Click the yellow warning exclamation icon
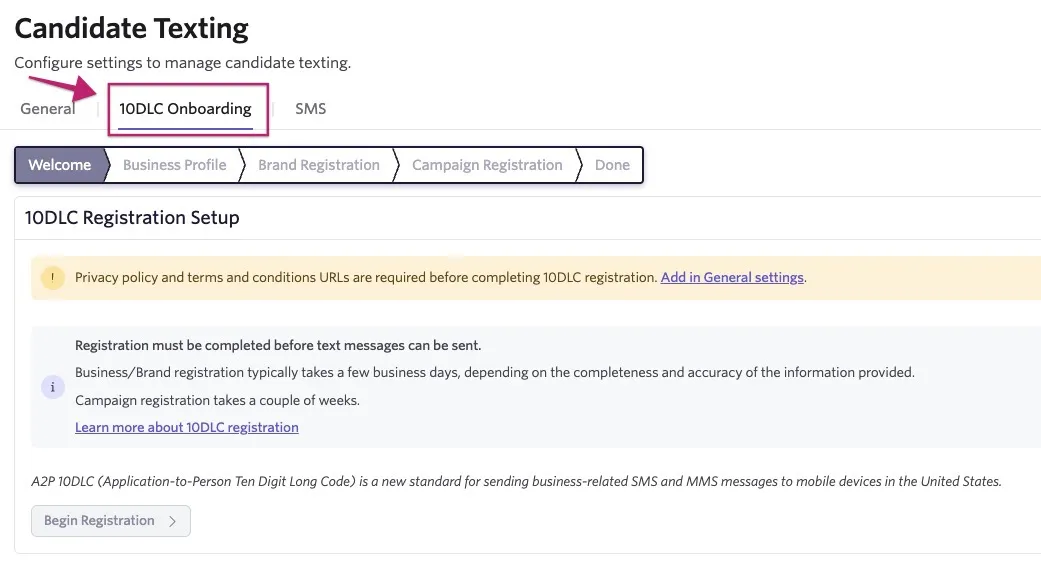 point(52,278)
